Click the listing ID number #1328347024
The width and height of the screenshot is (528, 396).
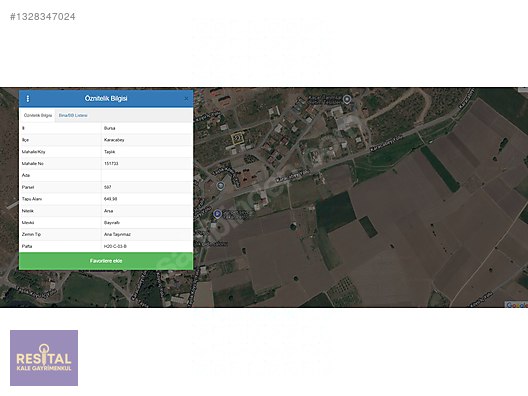(43, 17)
